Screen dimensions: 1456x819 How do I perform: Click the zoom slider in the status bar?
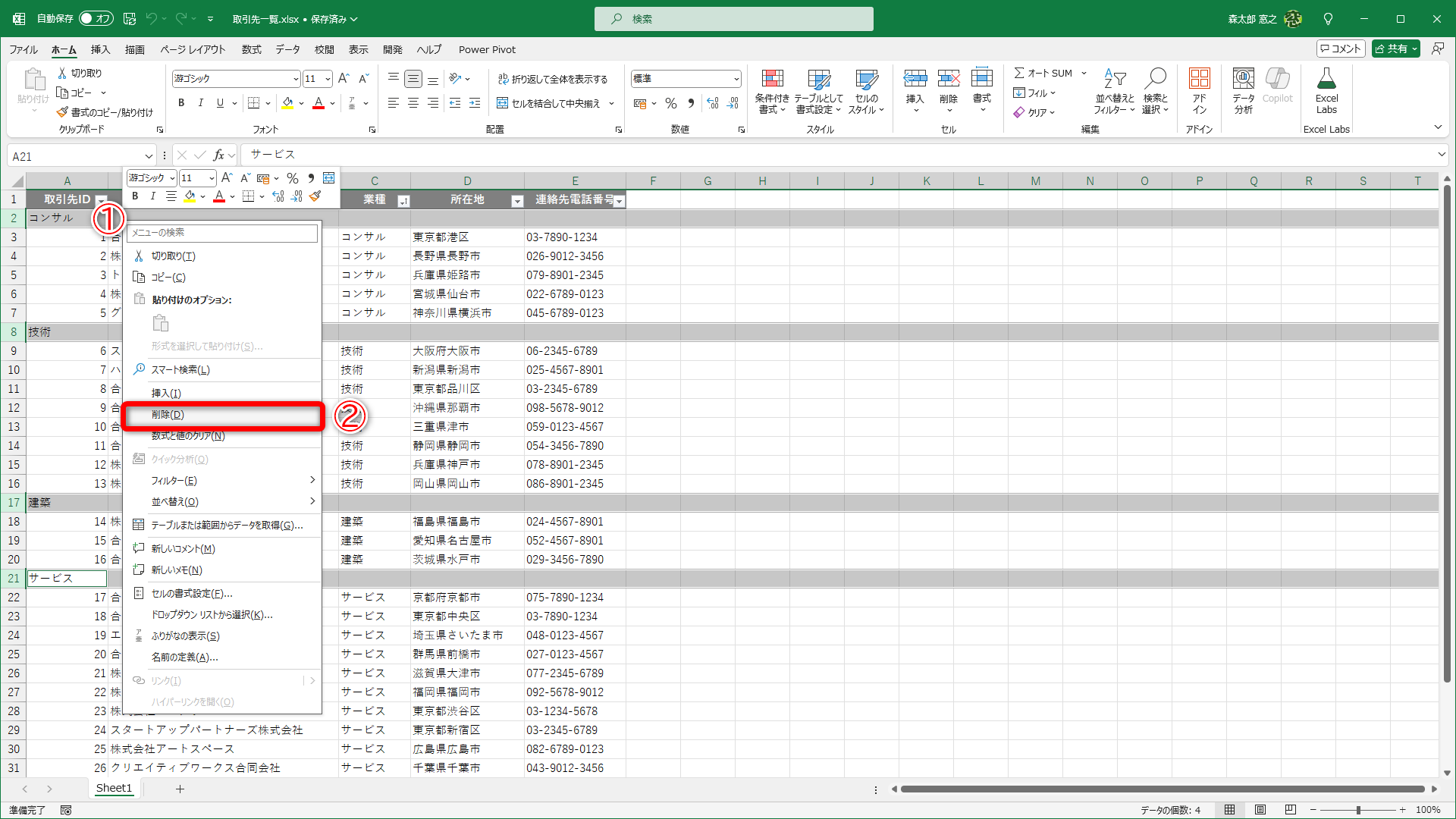1357,810
